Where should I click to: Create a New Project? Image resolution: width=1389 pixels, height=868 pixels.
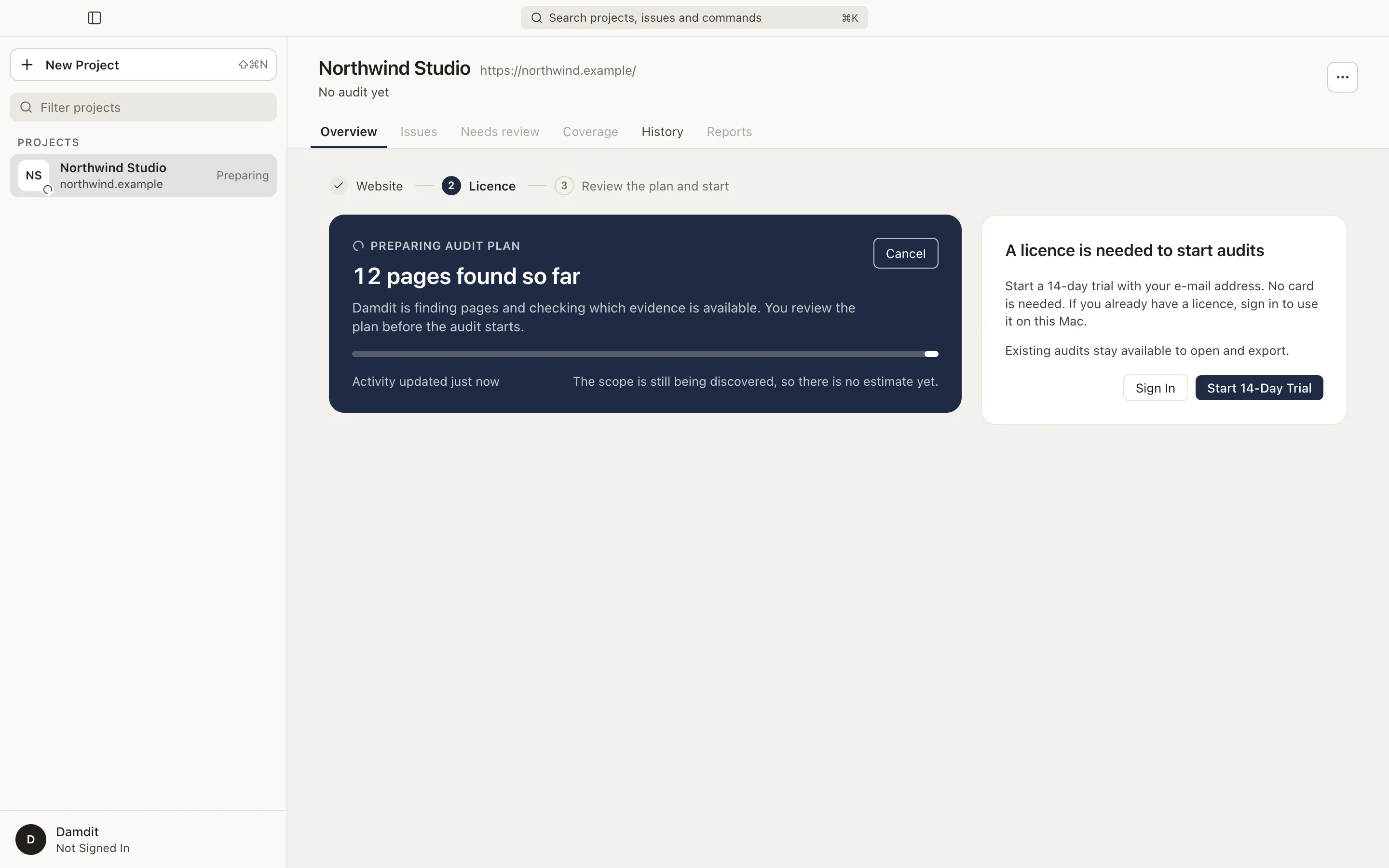(143, 64)
